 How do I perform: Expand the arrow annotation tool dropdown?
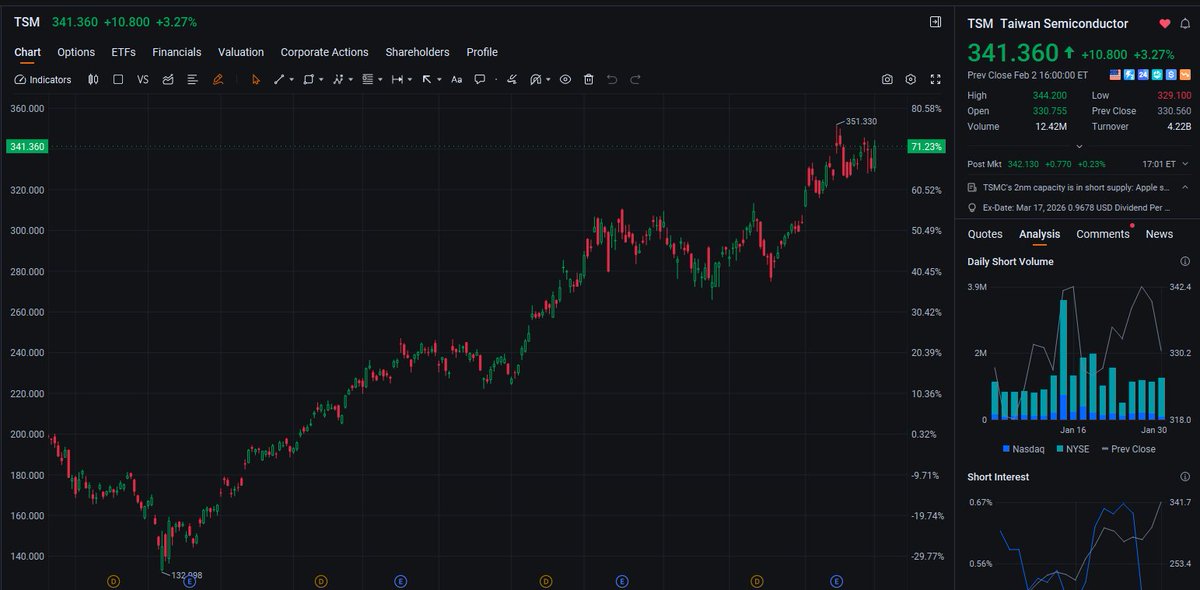(439, 79)
